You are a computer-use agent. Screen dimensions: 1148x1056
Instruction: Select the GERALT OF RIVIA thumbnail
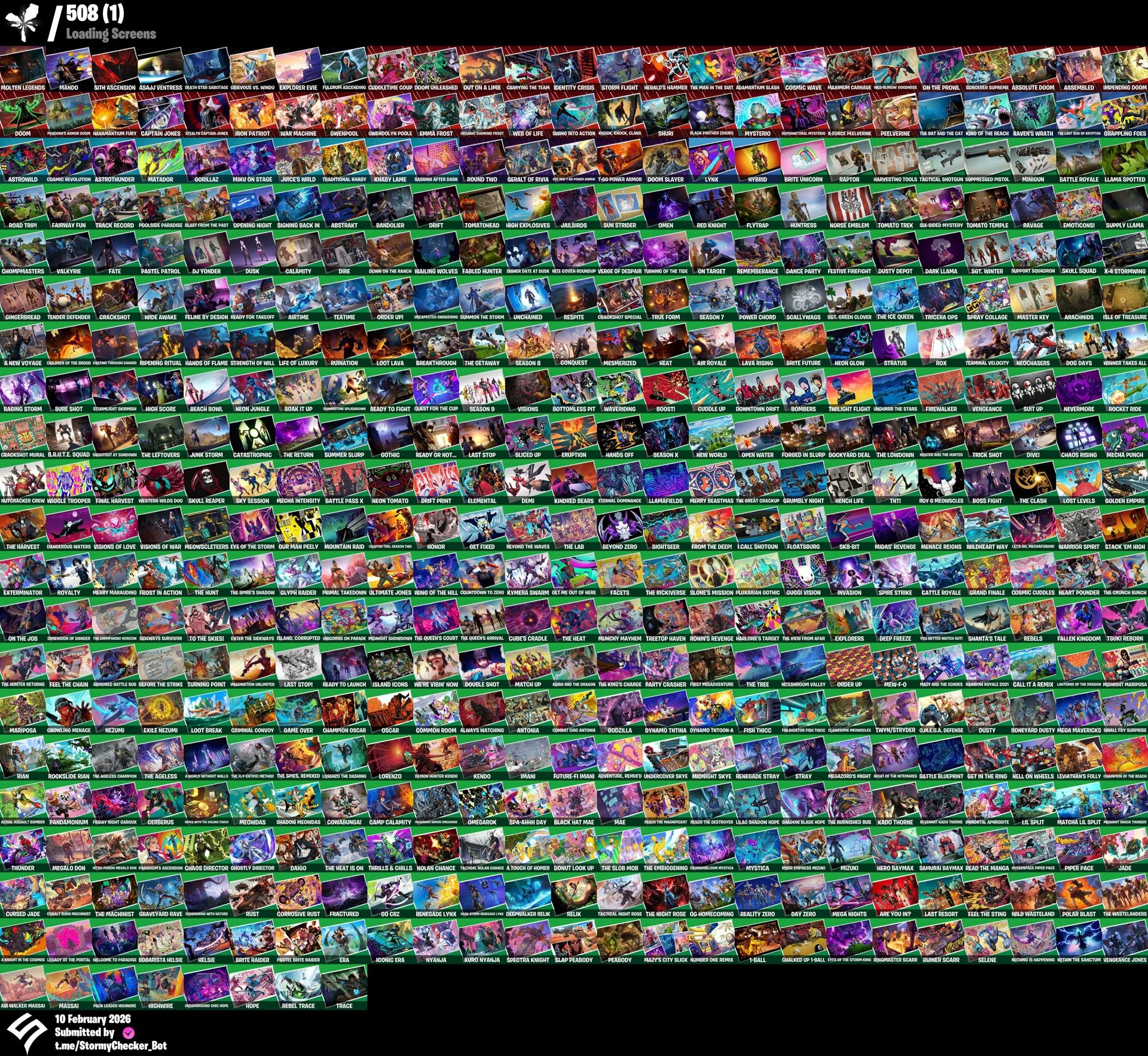click(x=528, y=160)
